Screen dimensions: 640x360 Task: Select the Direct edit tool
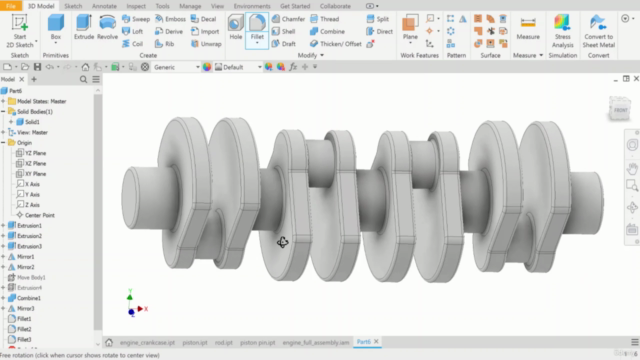pyautogui.click(x=380, y=31)
